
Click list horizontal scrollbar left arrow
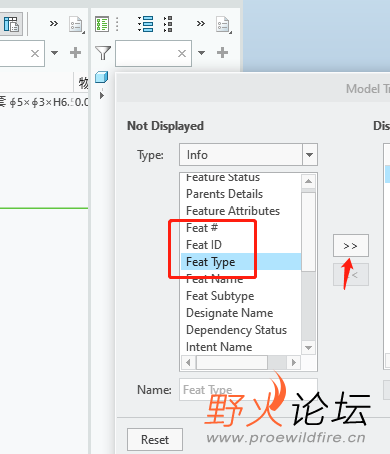tap(188, 362)
